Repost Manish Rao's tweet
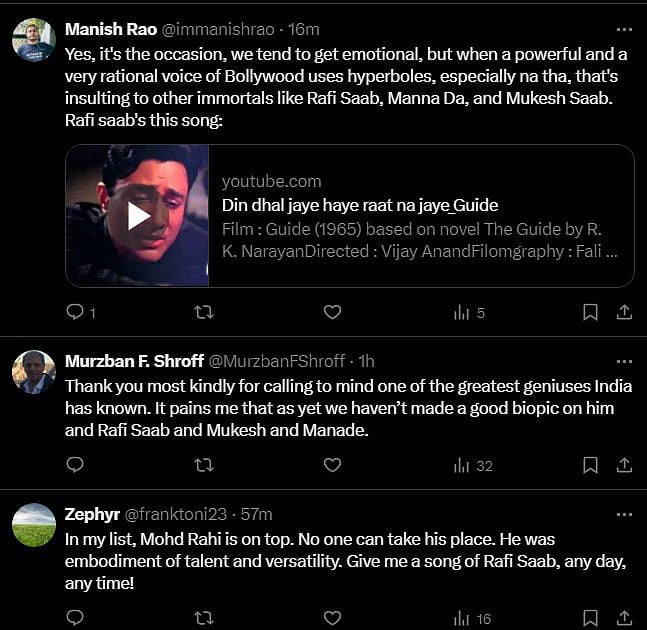Screen dimensions: 647x630 [x=203, y=312]
